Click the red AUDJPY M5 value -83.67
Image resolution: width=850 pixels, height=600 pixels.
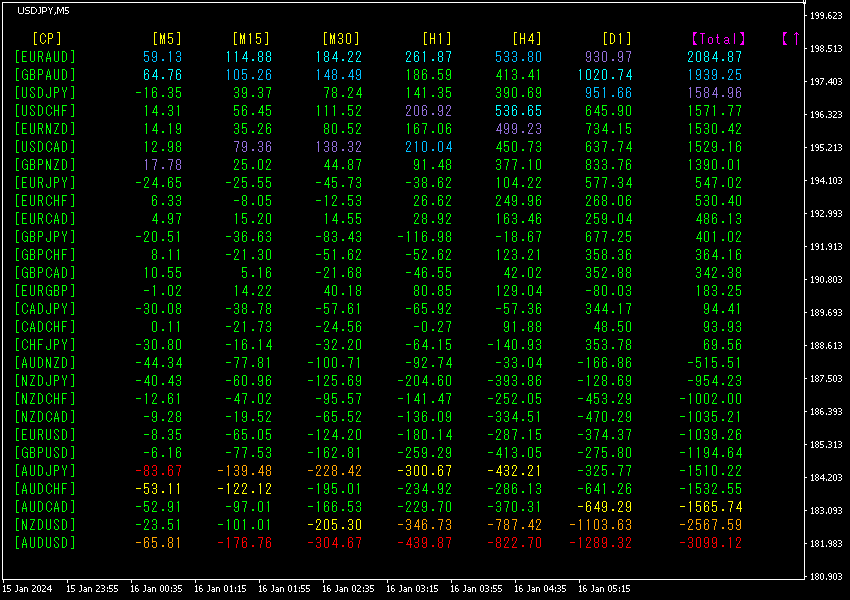click(158, 471)
